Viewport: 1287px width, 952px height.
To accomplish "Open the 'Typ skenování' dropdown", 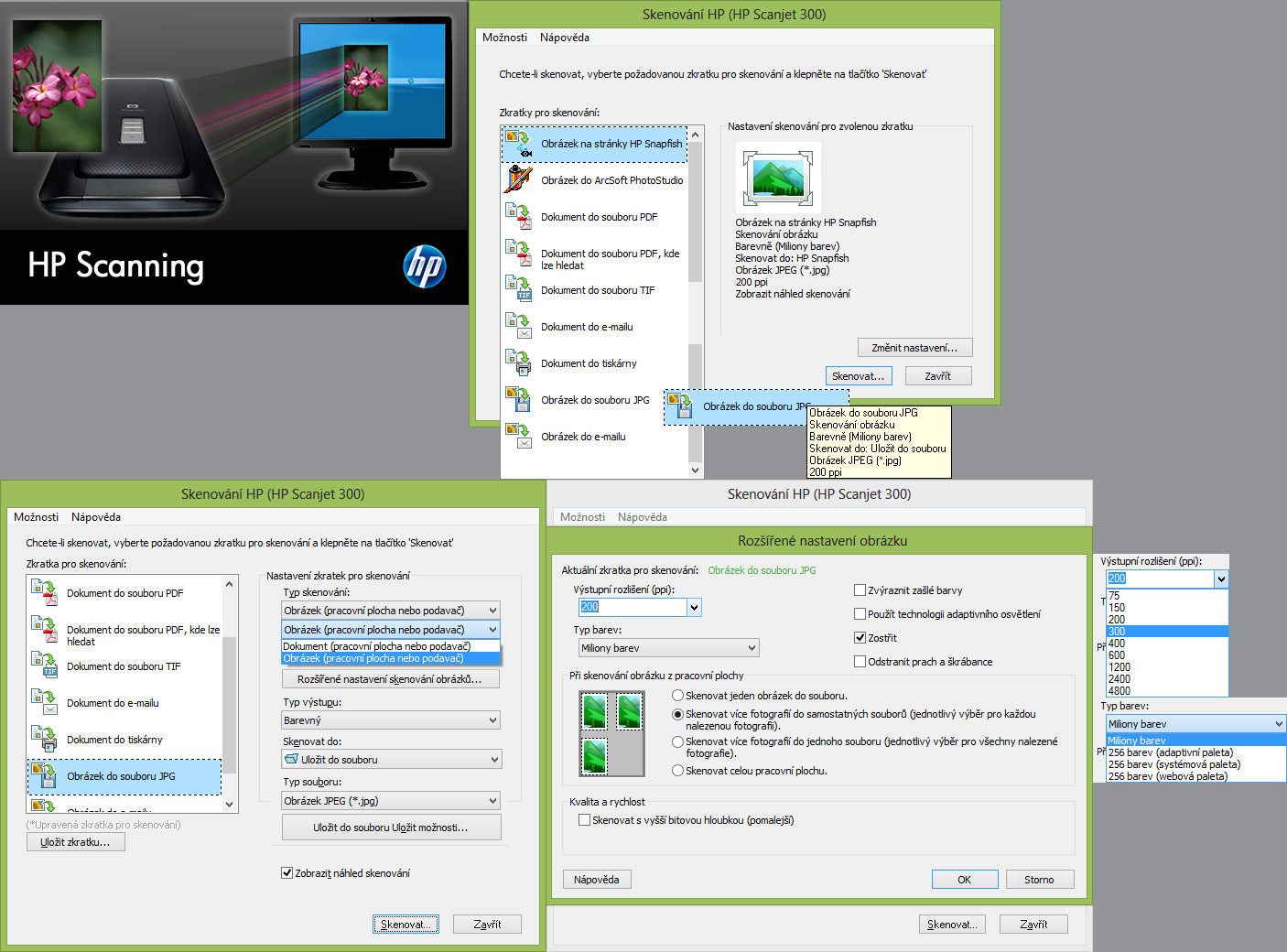I will (391, 611).
